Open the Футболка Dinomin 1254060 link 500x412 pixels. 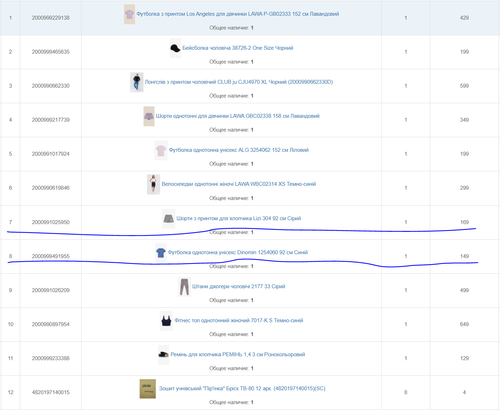coord(238,252)
